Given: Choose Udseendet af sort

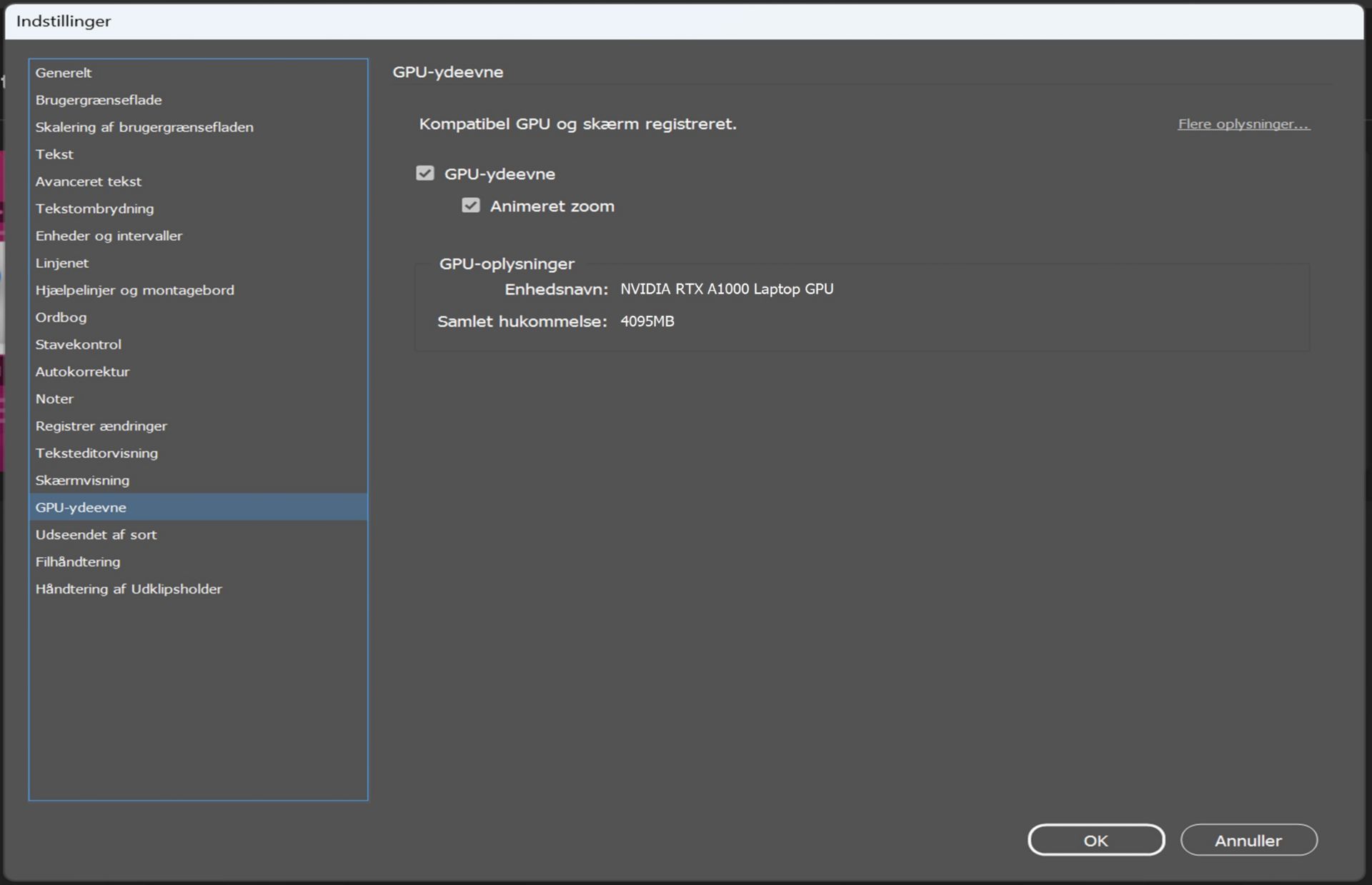Looking at the screenshot, I should (x=96, y=534).
